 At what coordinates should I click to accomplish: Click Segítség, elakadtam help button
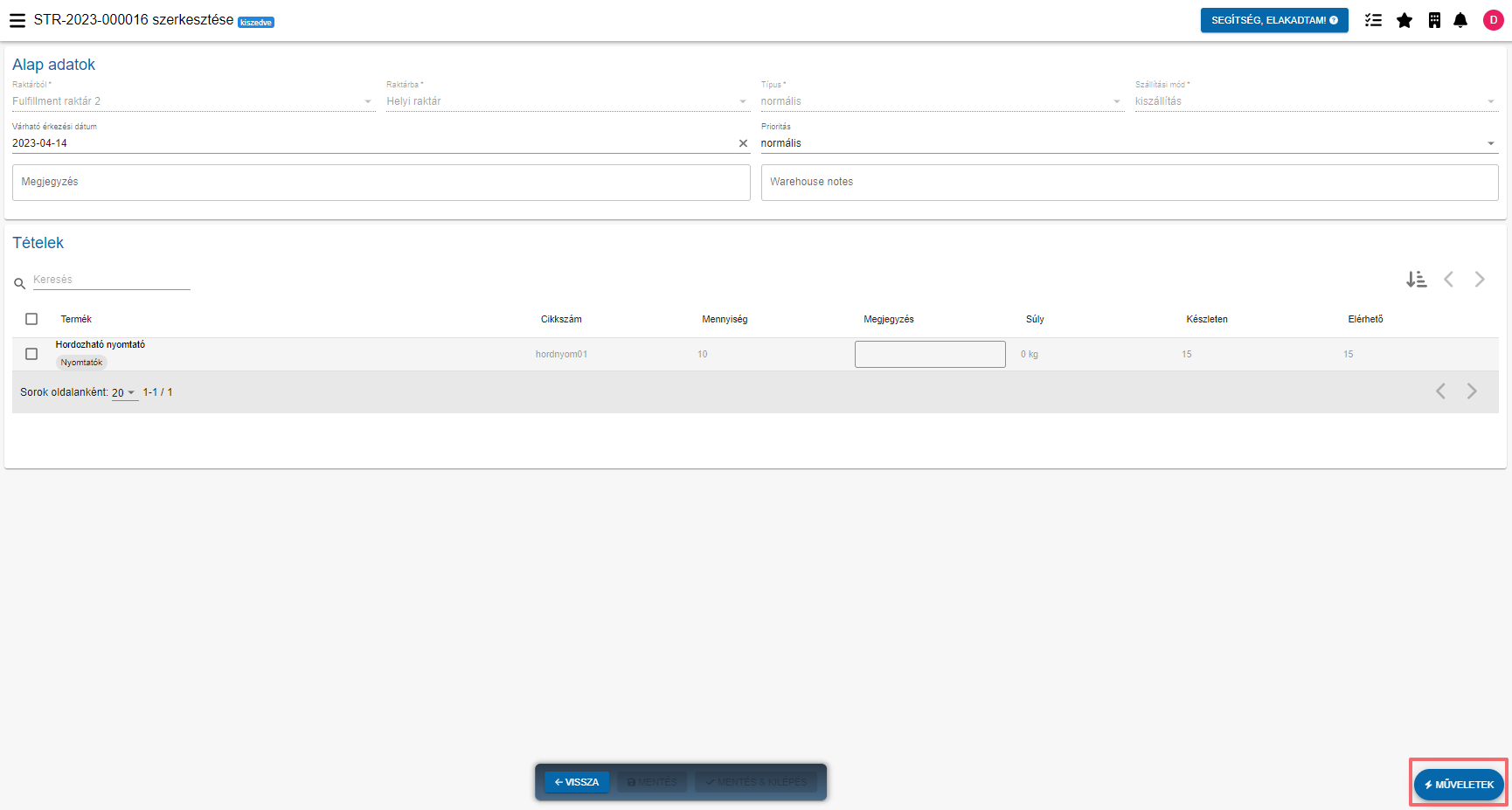click(1273, 20)
